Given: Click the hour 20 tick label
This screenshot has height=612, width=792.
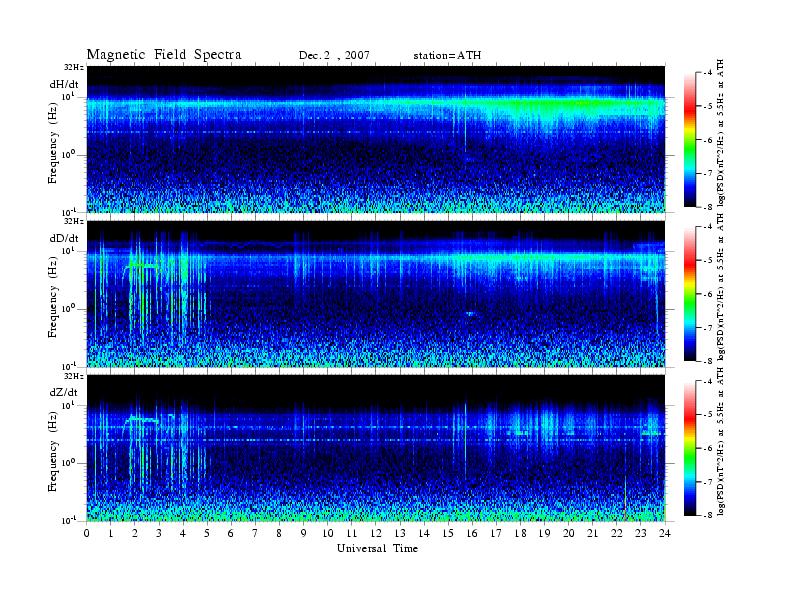Looking at the screenshot, I should [x=569, y=533].
